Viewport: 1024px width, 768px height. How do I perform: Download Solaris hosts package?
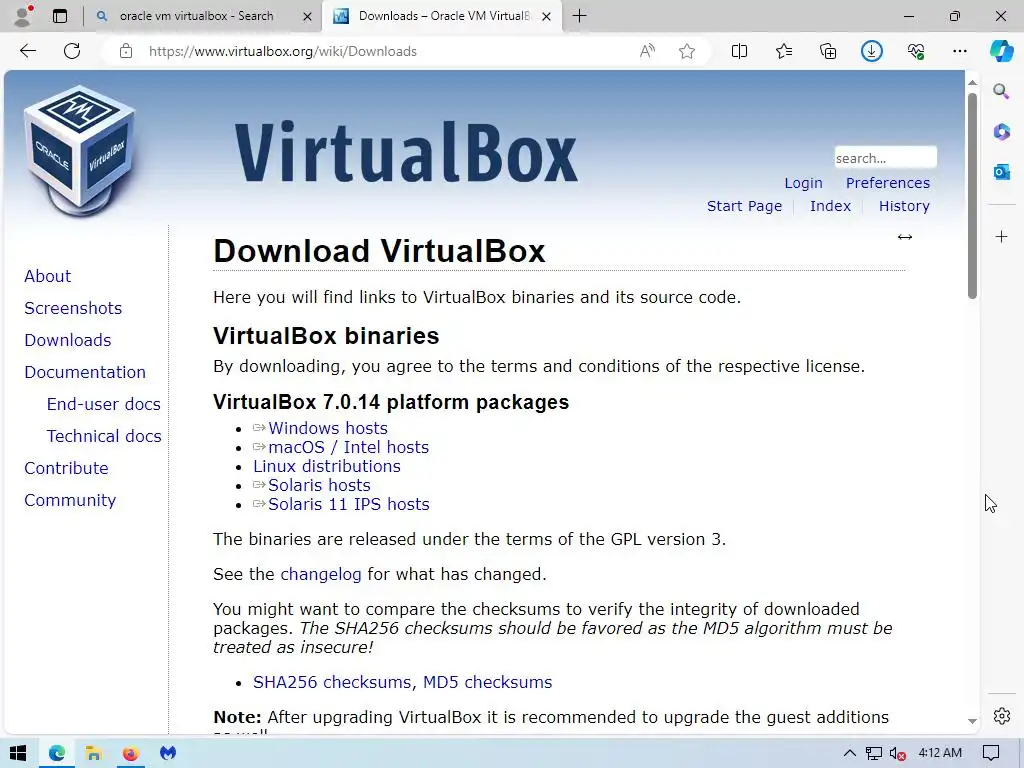[x=319, y=485]
